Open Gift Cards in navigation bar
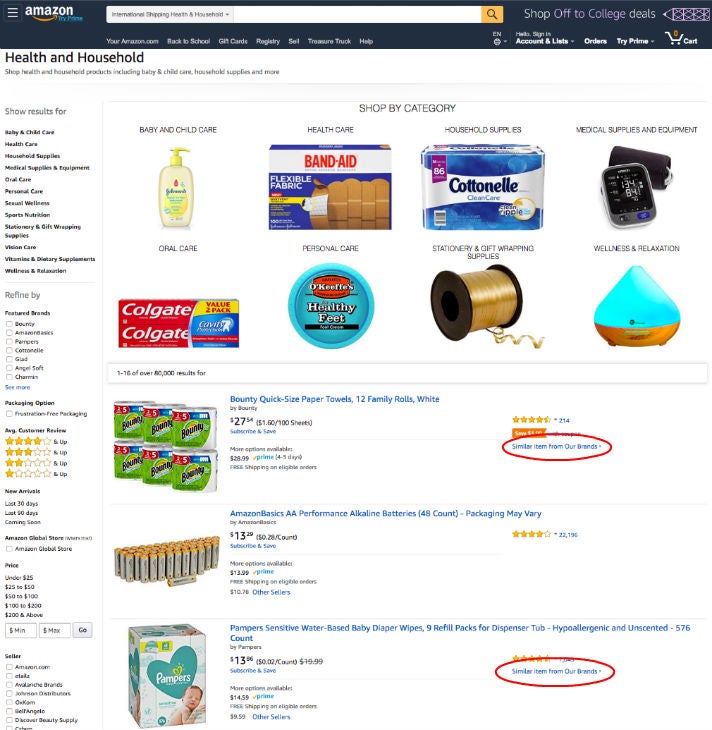 click(x=233, y=41)
